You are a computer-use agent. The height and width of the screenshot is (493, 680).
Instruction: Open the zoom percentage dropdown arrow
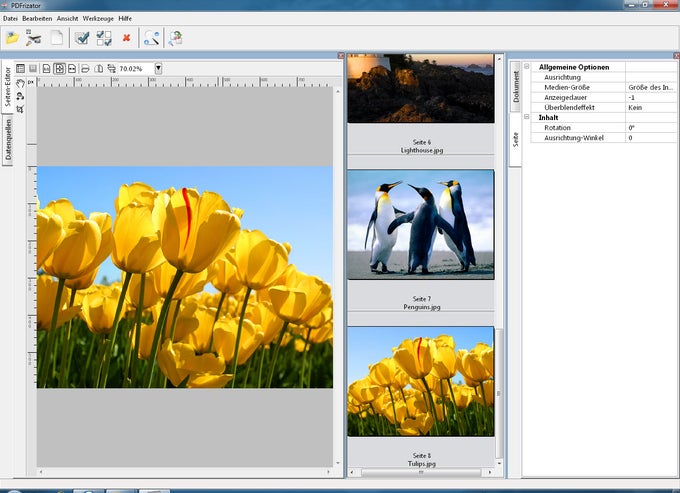158,69
